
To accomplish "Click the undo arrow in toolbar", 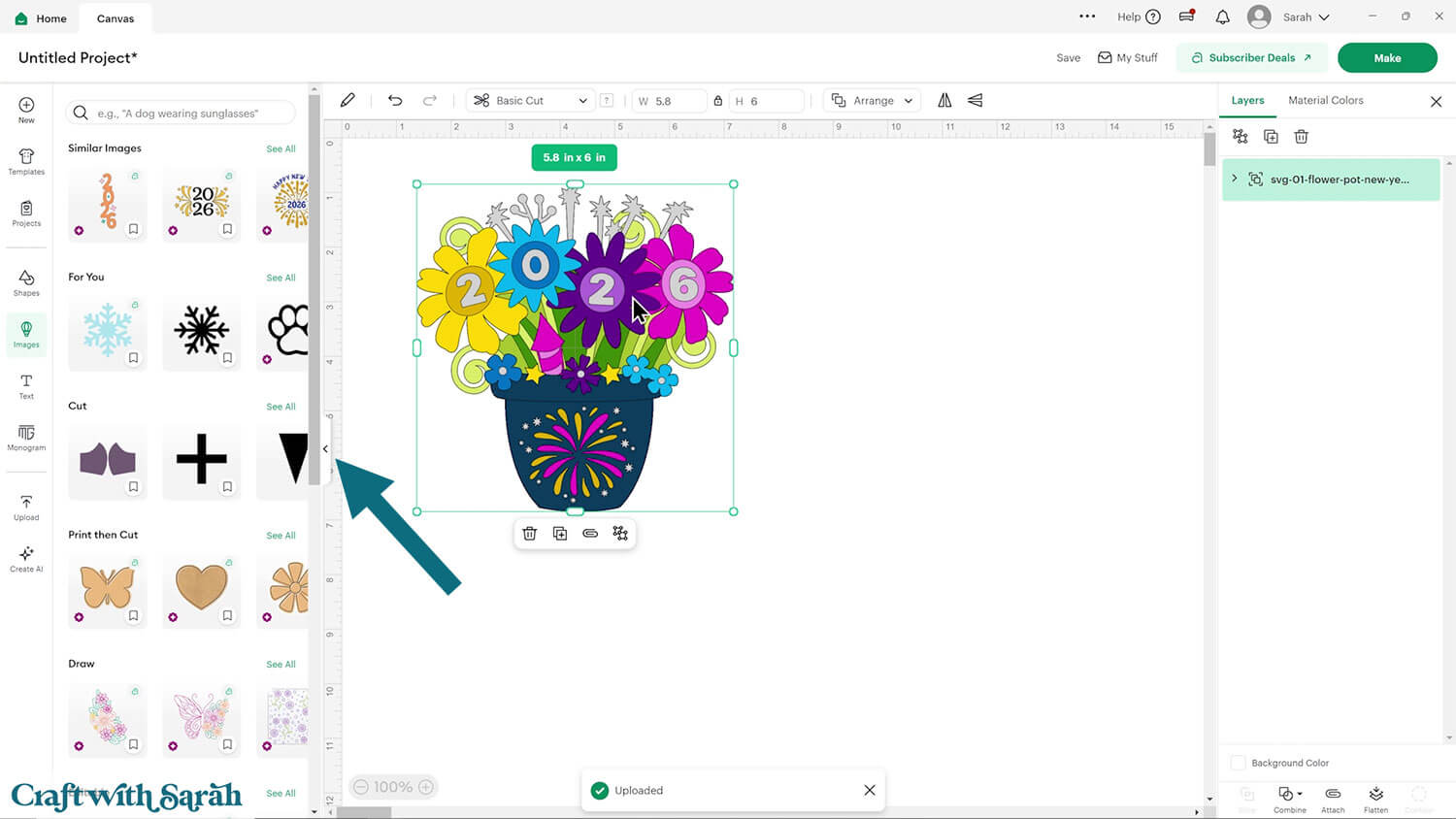I will coord(395,101).
